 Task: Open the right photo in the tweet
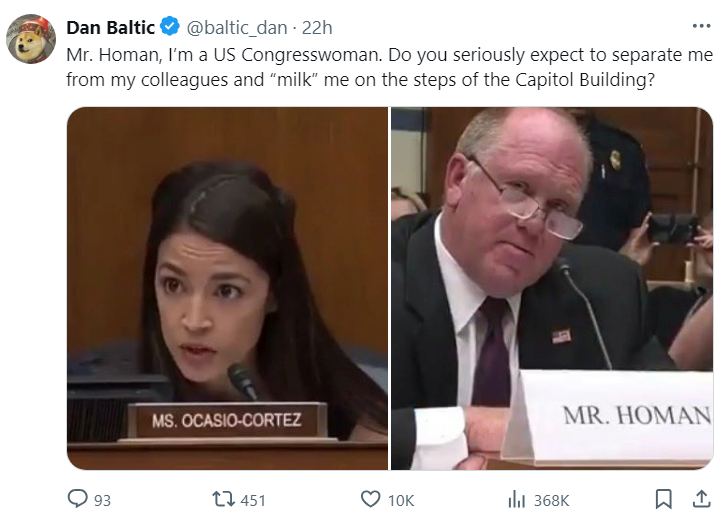pos(552,288)
